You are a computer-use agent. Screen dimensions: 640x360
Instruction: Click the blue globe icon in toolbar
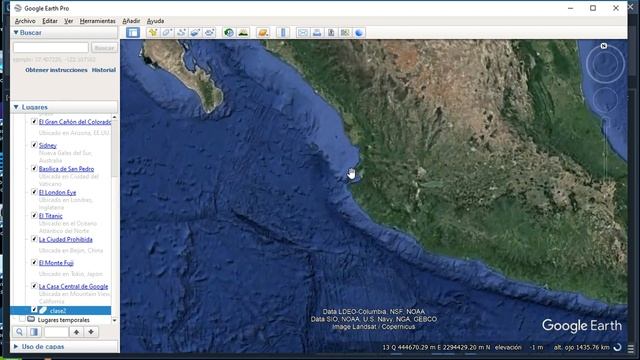point(359,33)
